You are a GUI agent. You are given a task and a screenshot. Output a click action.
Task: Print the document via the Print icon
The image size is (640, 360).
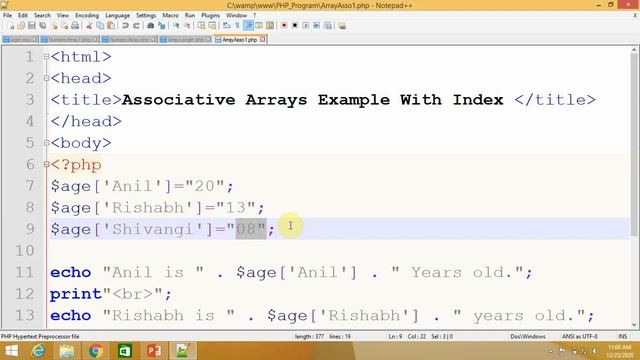[x=75, y=26]
